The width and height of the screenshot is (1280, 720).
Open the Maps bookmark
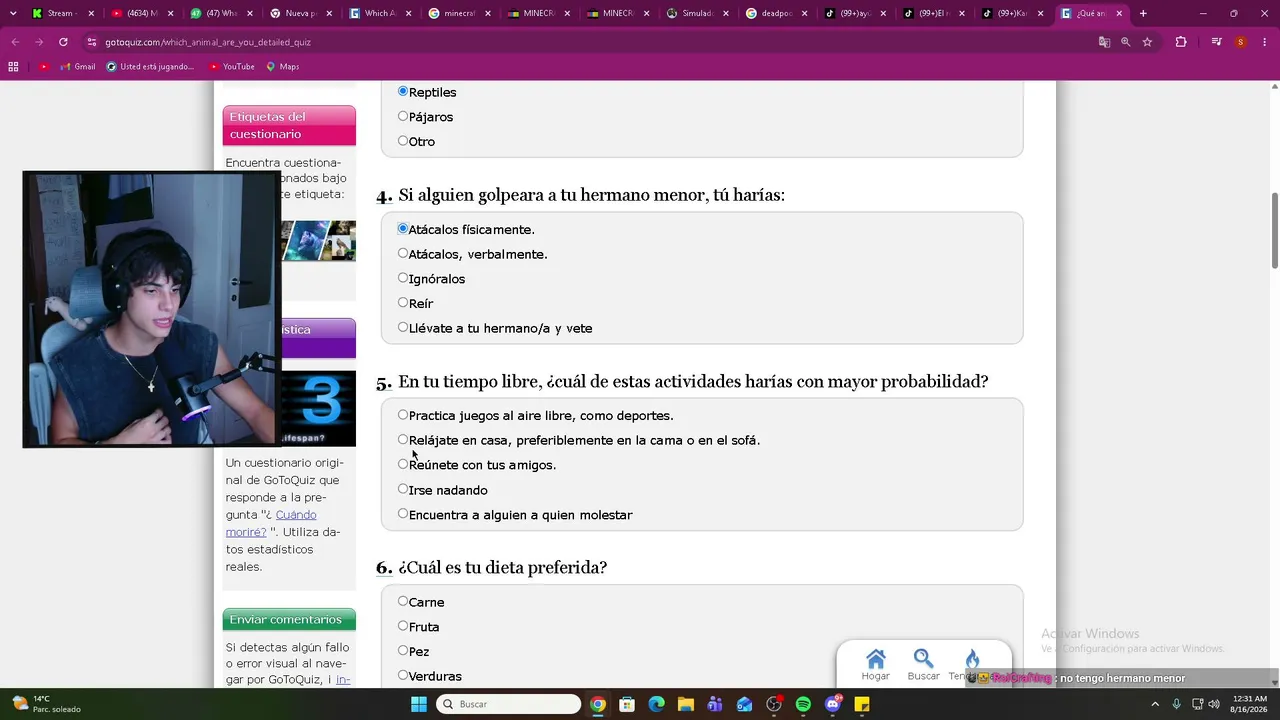[283, 67]
